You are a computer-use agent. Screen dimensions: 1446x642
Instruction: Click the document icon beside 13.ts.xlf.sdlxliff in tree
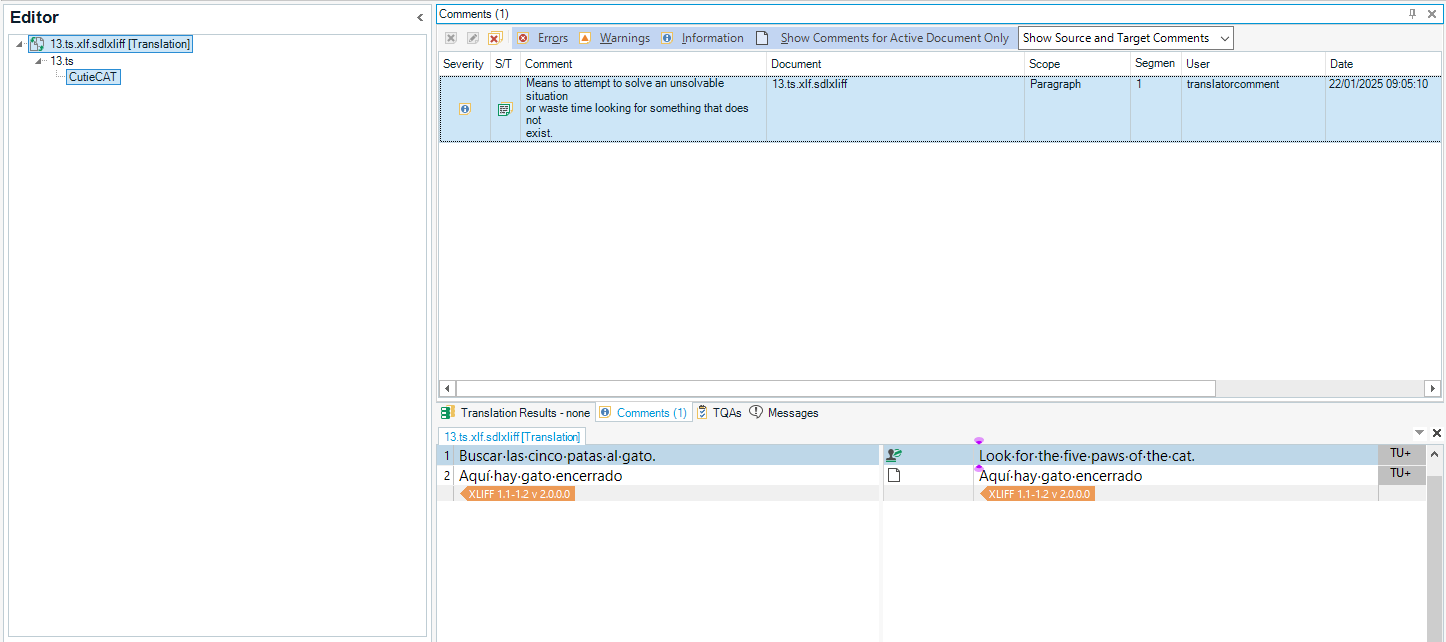(x=37, y=44)
